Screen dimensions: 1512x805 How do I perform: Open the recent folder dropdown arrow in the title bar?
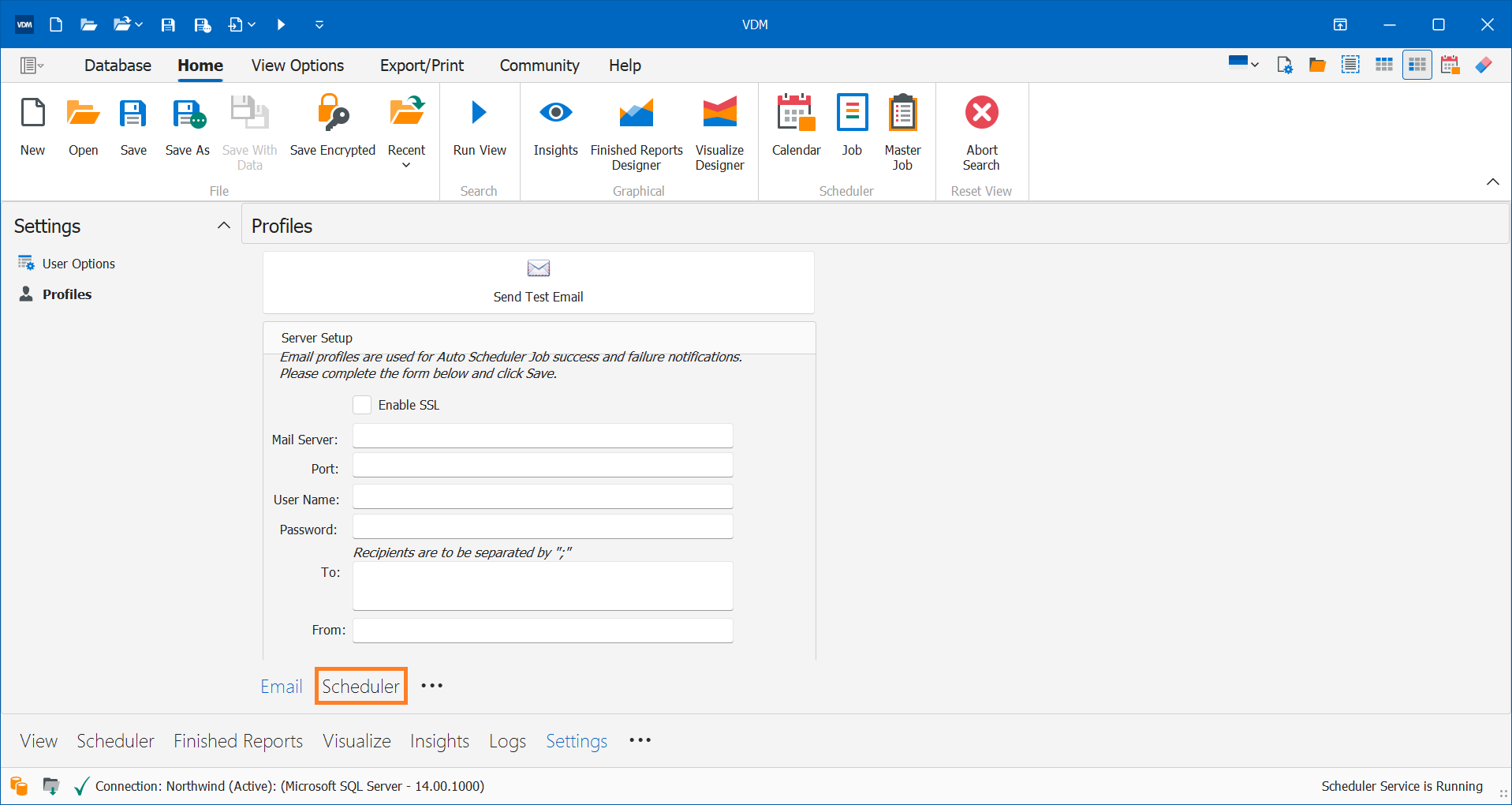pos(140,24)
